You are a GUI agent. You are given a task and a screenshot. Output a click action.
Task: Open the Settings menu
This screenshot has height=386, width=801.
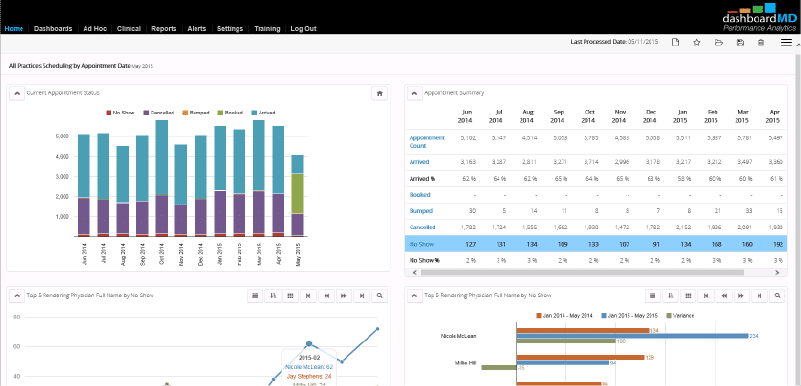[230, 29]
